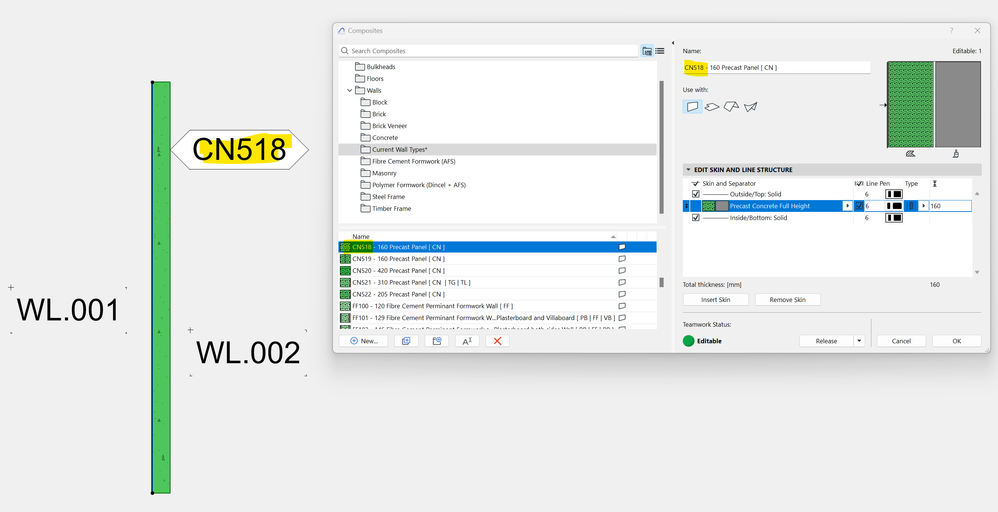The image size is (998, 512).
Task: Confirm the dialog with OK
Action: click(957, 341)
